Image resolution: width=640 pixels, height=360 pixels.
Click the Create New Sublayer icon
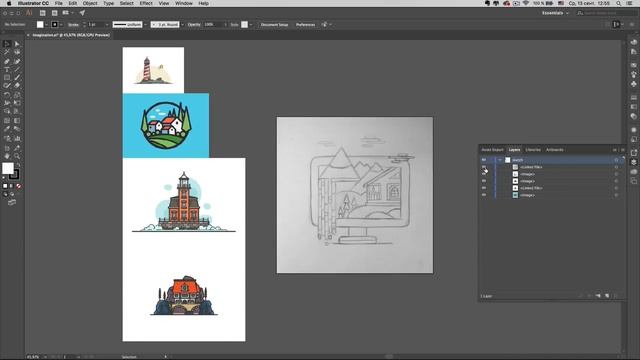(x=598, y=296)
